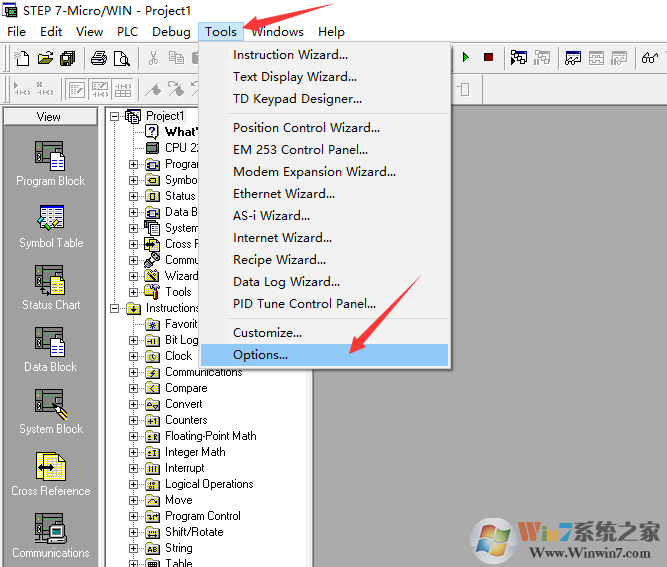Click Customize... in the Tools menu
The image size is (667, 567).
tap(267, 333)
